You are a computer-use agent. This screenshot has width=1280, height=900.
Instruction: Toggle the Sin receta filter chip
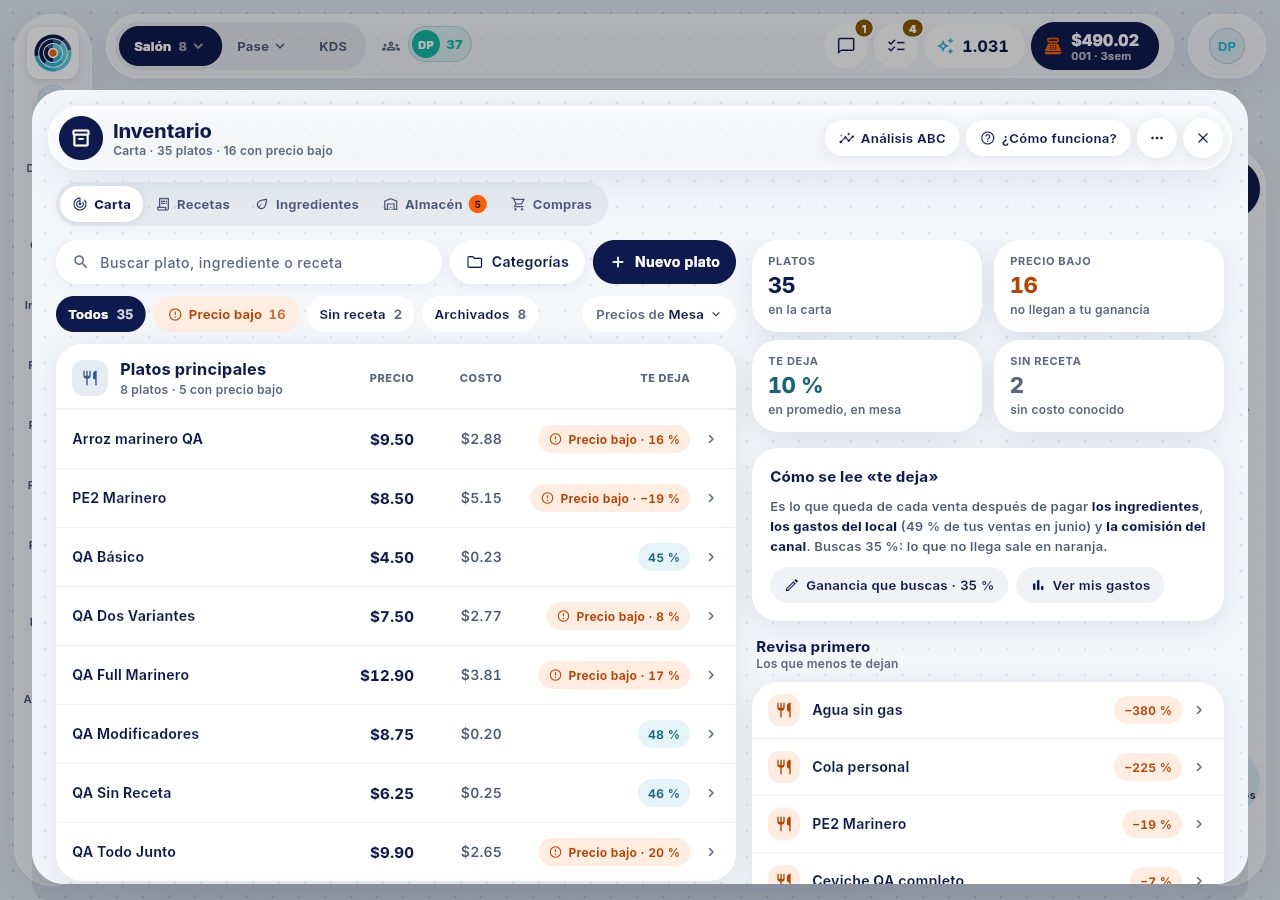point(360,314)
